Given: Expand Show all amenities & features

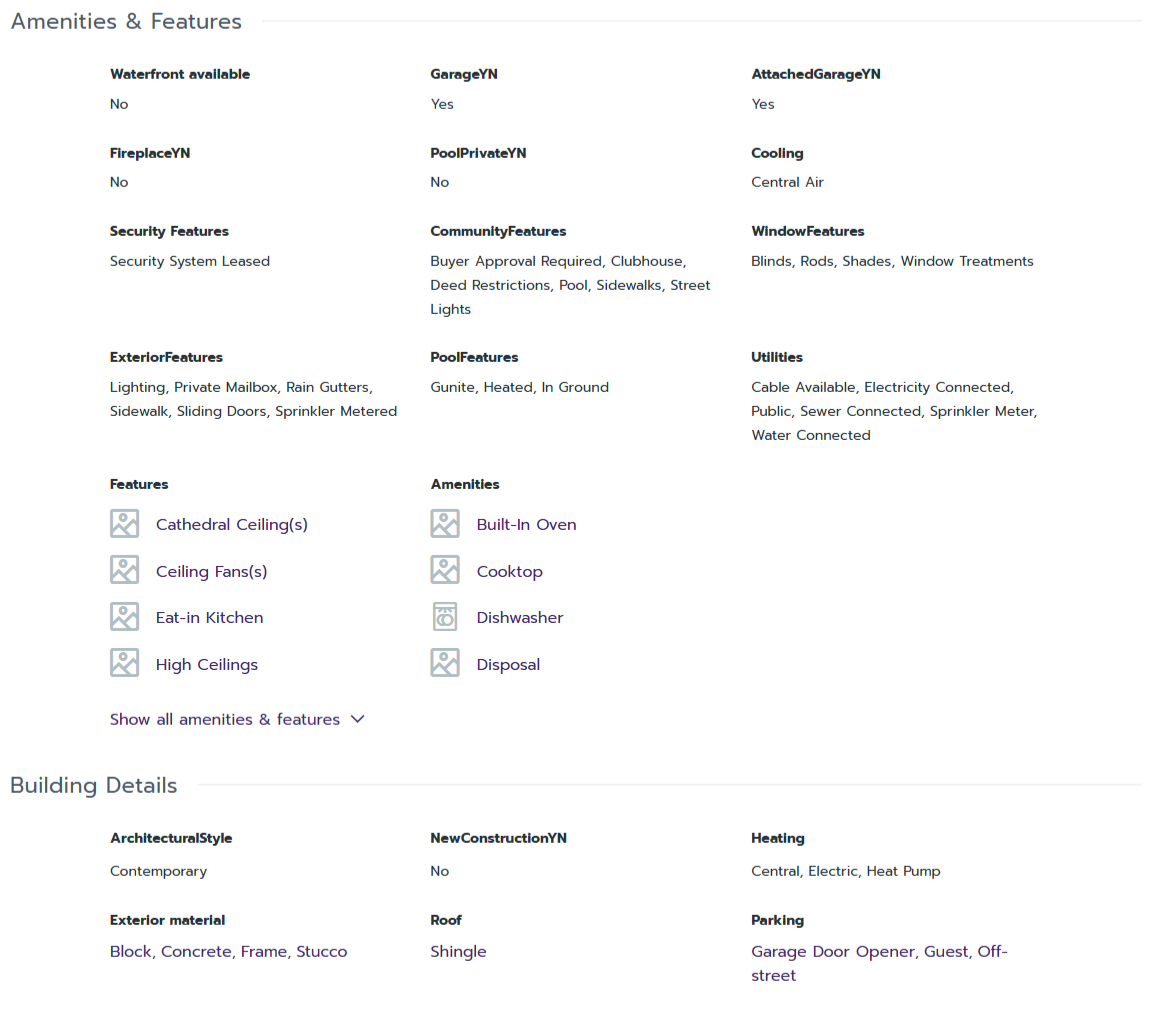Looking at the screenshot, I should click(225, 719).
